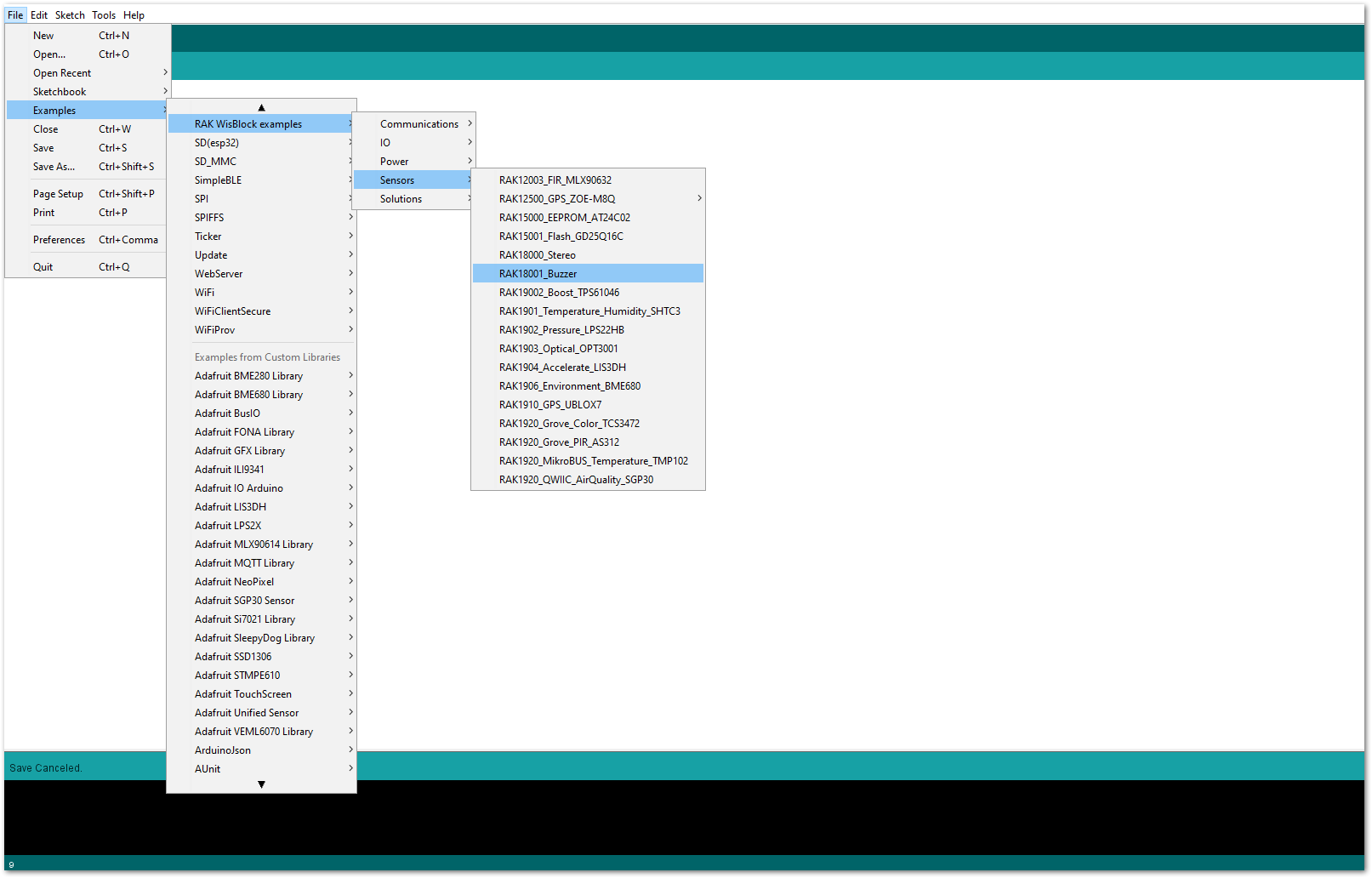This screenshot has height=878, width=1372.
Task: Select Open... in the File menu
Action: (x=87, y=54)
